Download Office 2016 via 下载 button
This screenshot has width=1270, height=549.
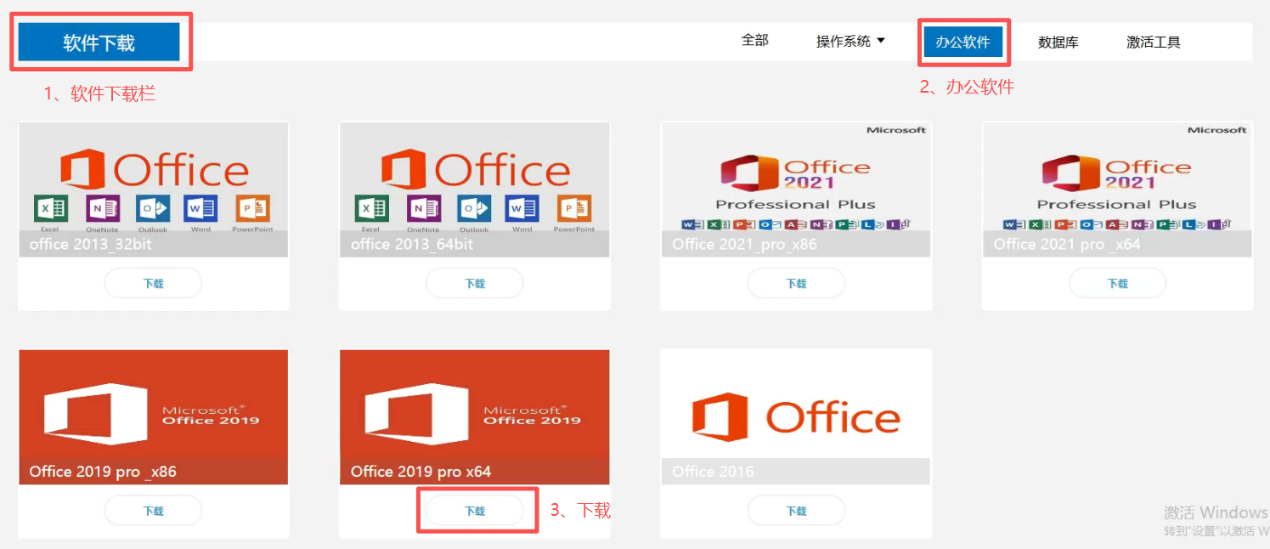pos(796,510)
